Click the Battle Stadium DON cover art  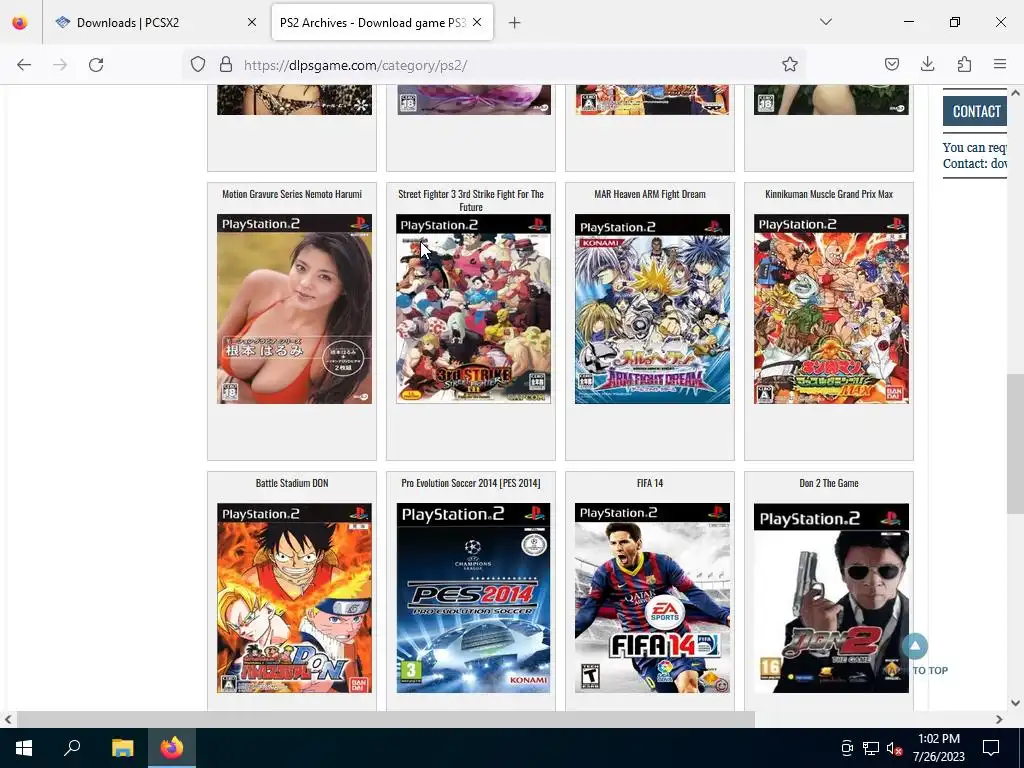[295, 598]
